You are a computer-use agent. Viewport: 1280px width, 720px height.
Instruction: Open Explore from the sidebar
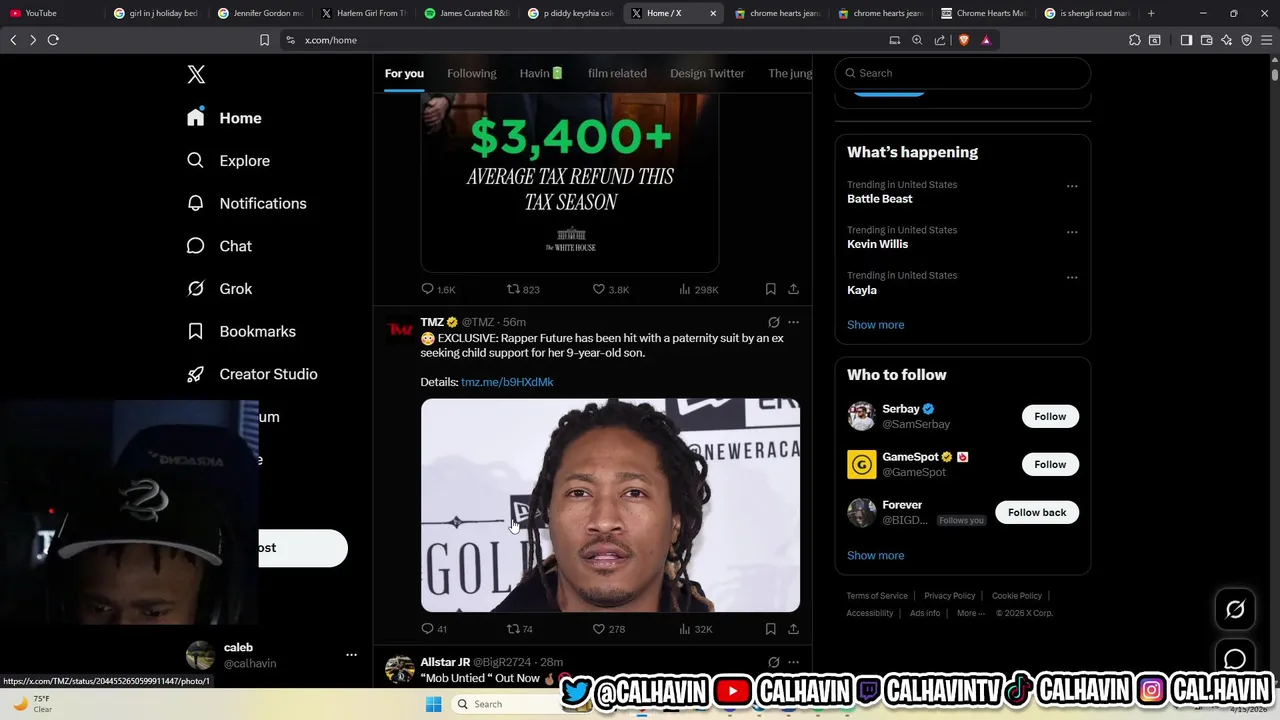point(228,161)
